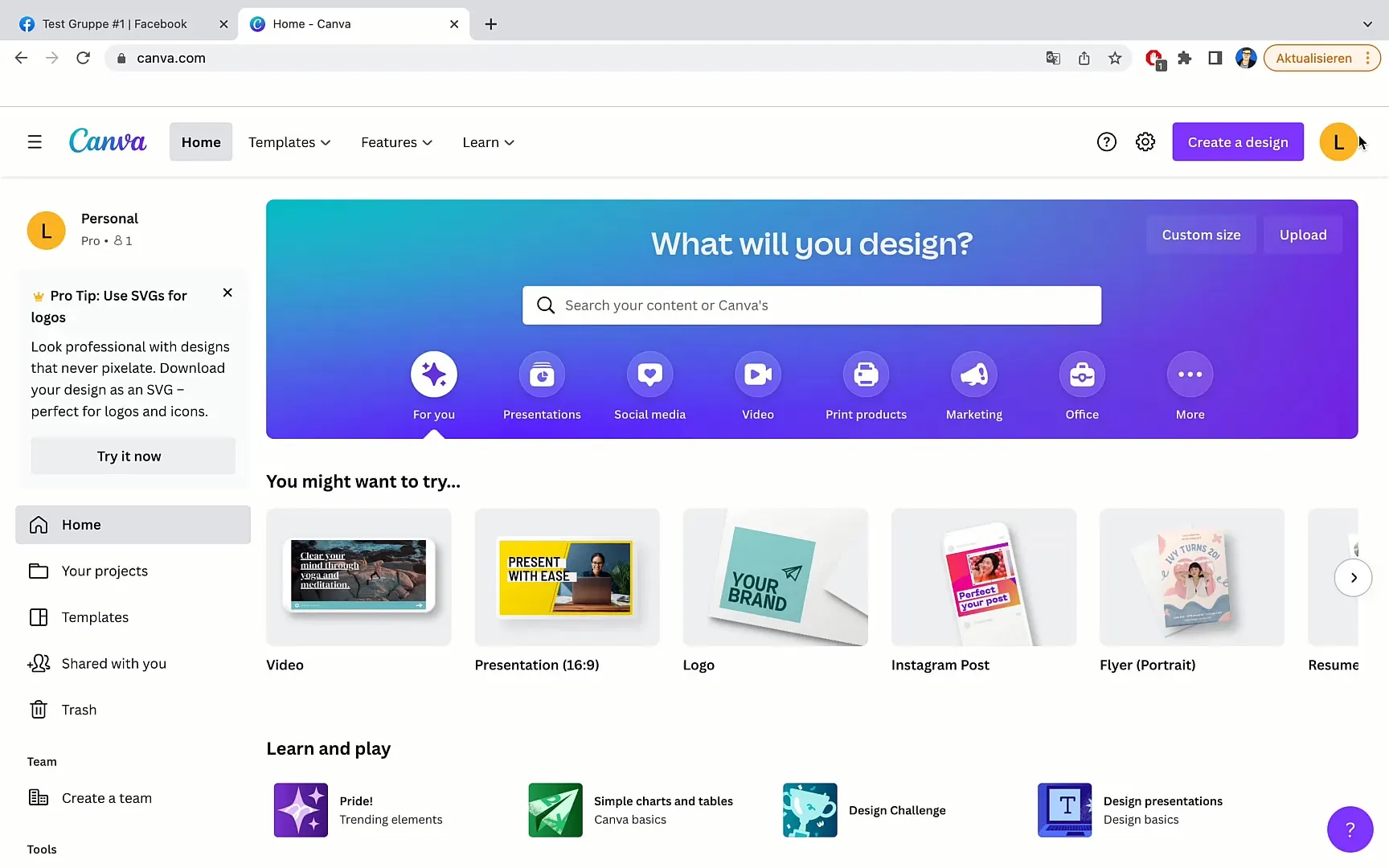This screenshot has width=1389, height=868.
Task: Open the account avatar L in header
Action: [x=1338, y=142]
